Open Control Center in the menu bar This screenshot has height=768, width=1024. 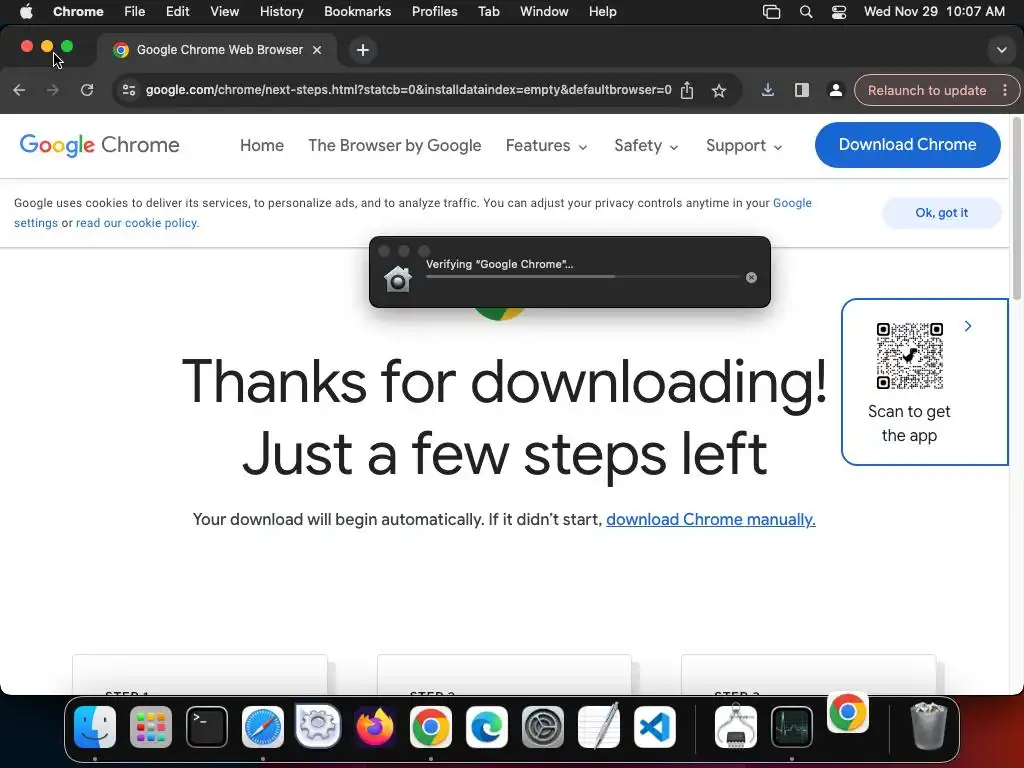[x=839, y=12]
